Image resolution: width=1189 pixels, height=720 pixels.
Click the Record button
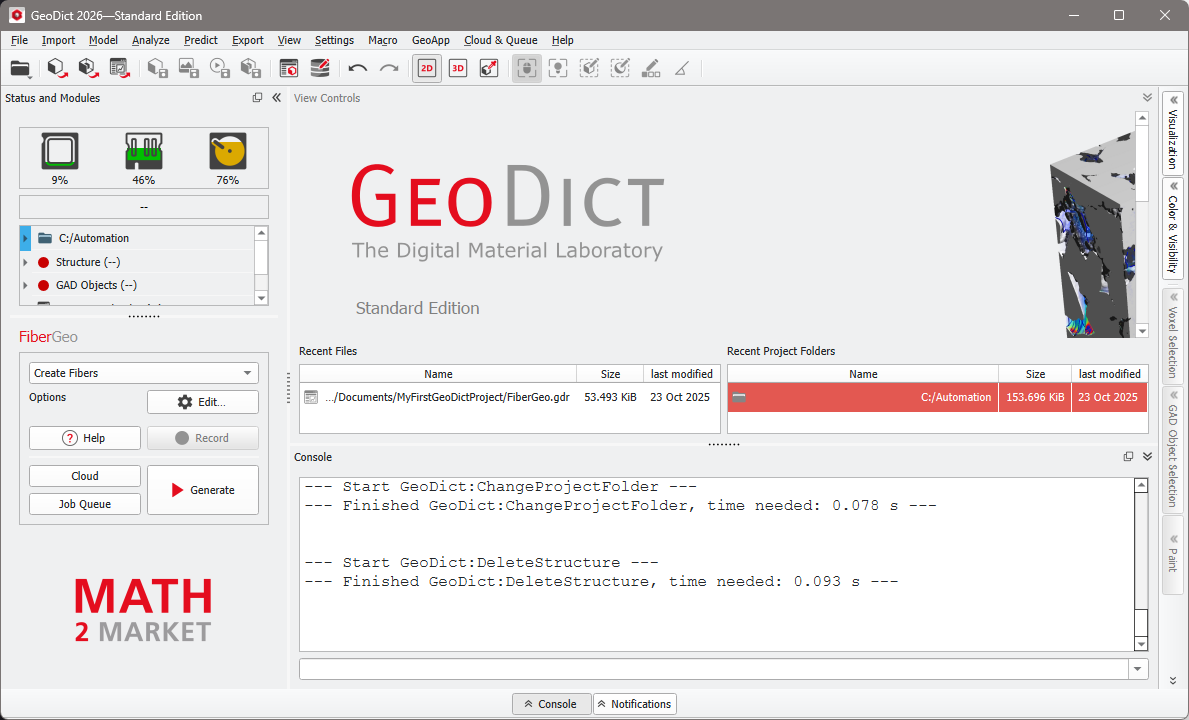coord(202,438)
